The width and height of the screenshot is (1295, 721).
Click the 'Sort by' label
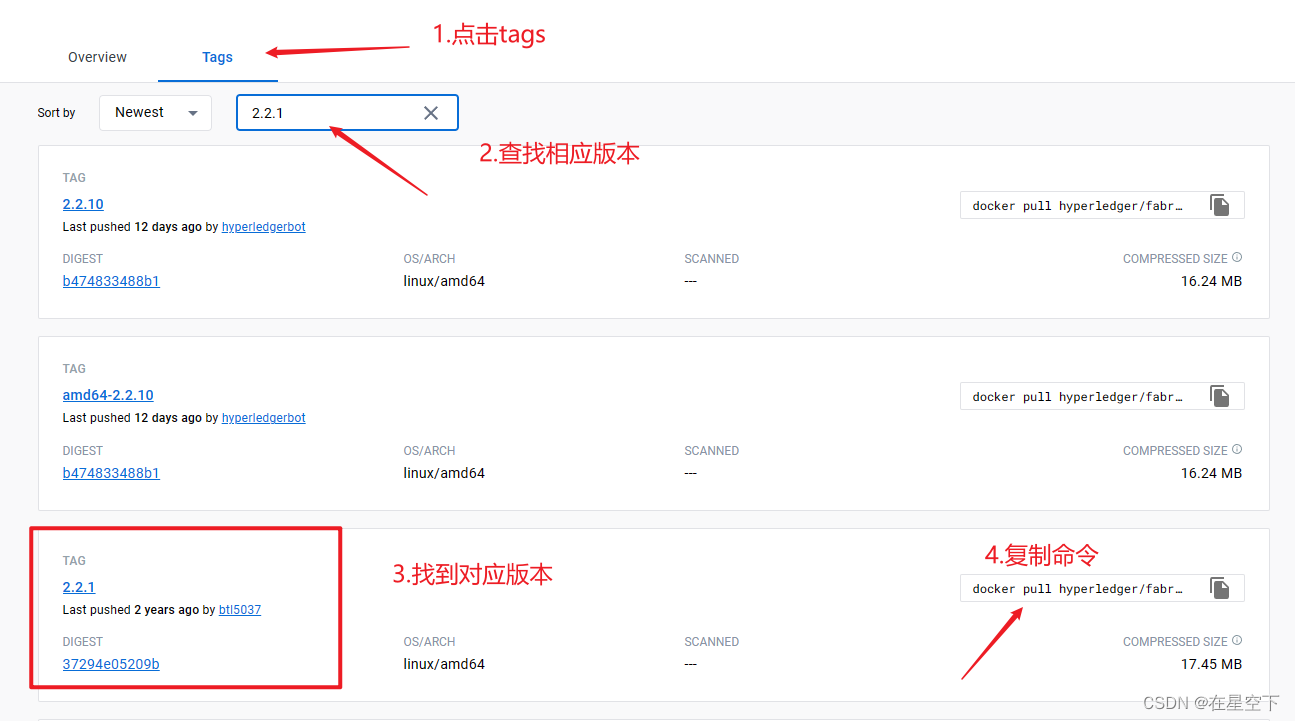click(x=56, y=113)
